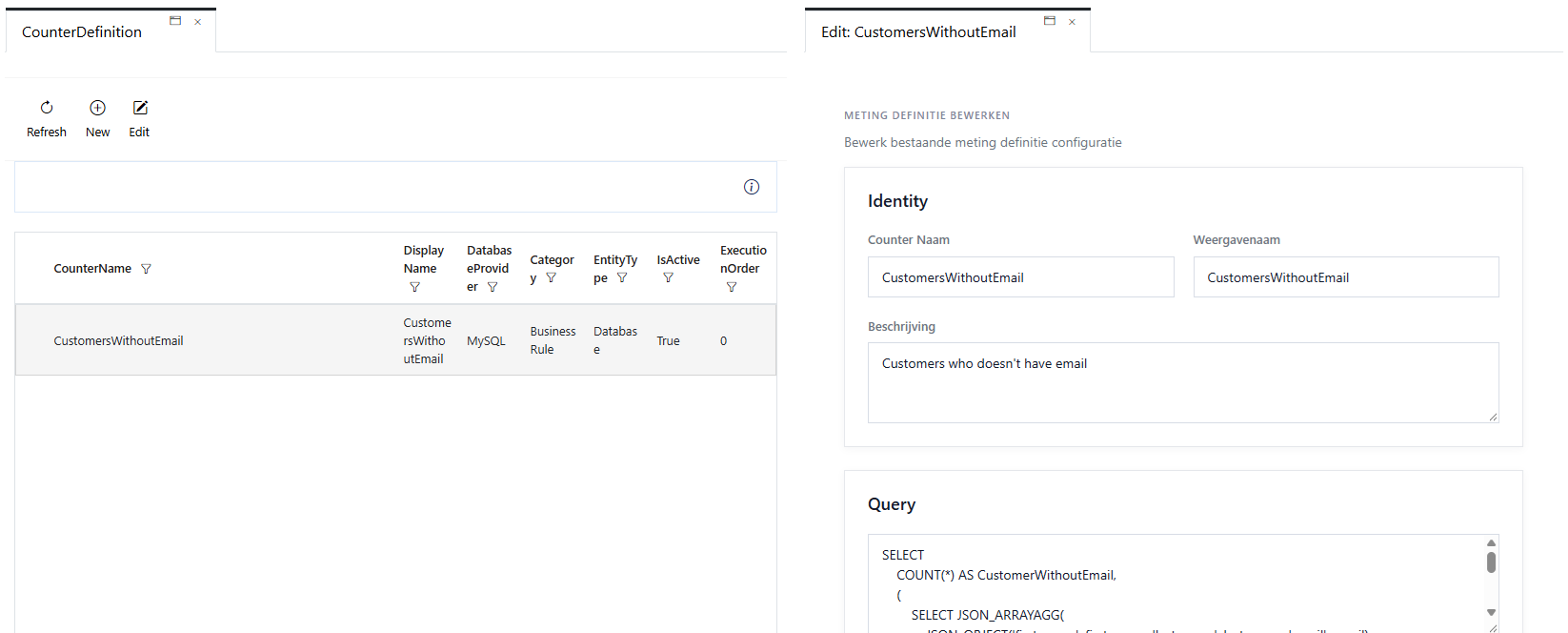Screen dimensions: 1568x633
Task: Click the Business Rule category cell
Action: 553,340
